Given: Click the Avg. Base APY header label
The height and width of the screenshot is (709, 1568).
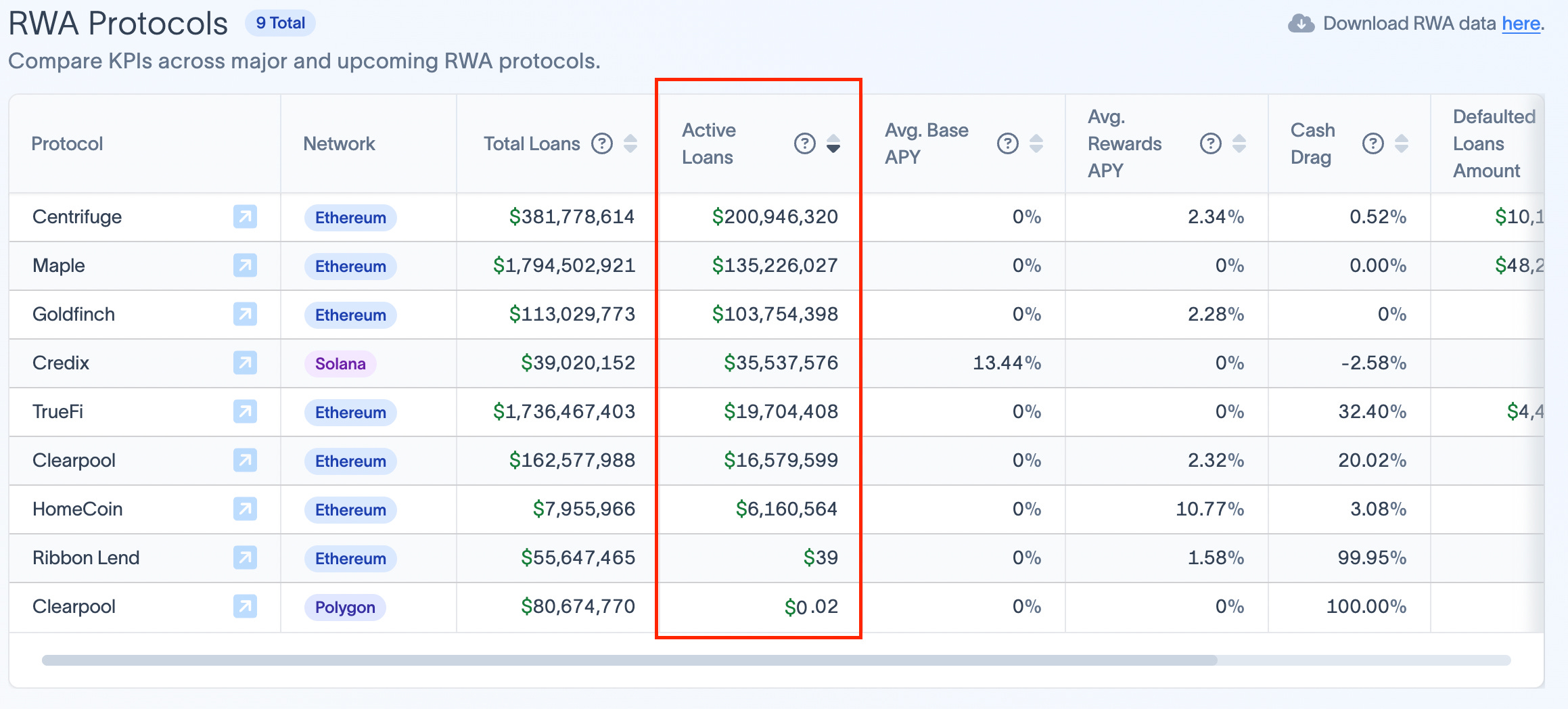Looking at the screenshot, I should click(926, 143).
